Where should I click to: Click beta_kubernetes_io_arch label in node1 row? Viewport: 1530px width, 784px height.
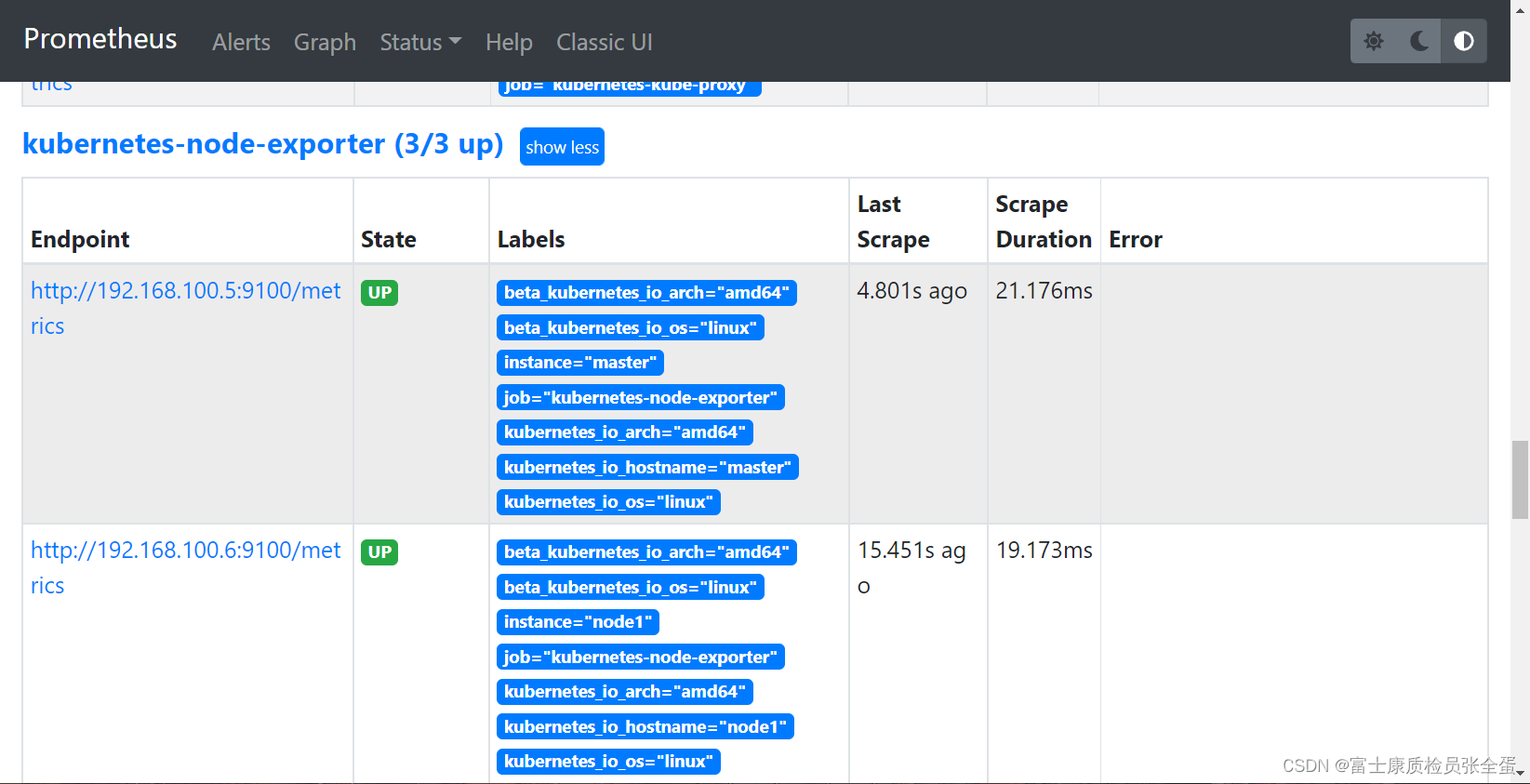pyautogui.click(x=646, y=552)
